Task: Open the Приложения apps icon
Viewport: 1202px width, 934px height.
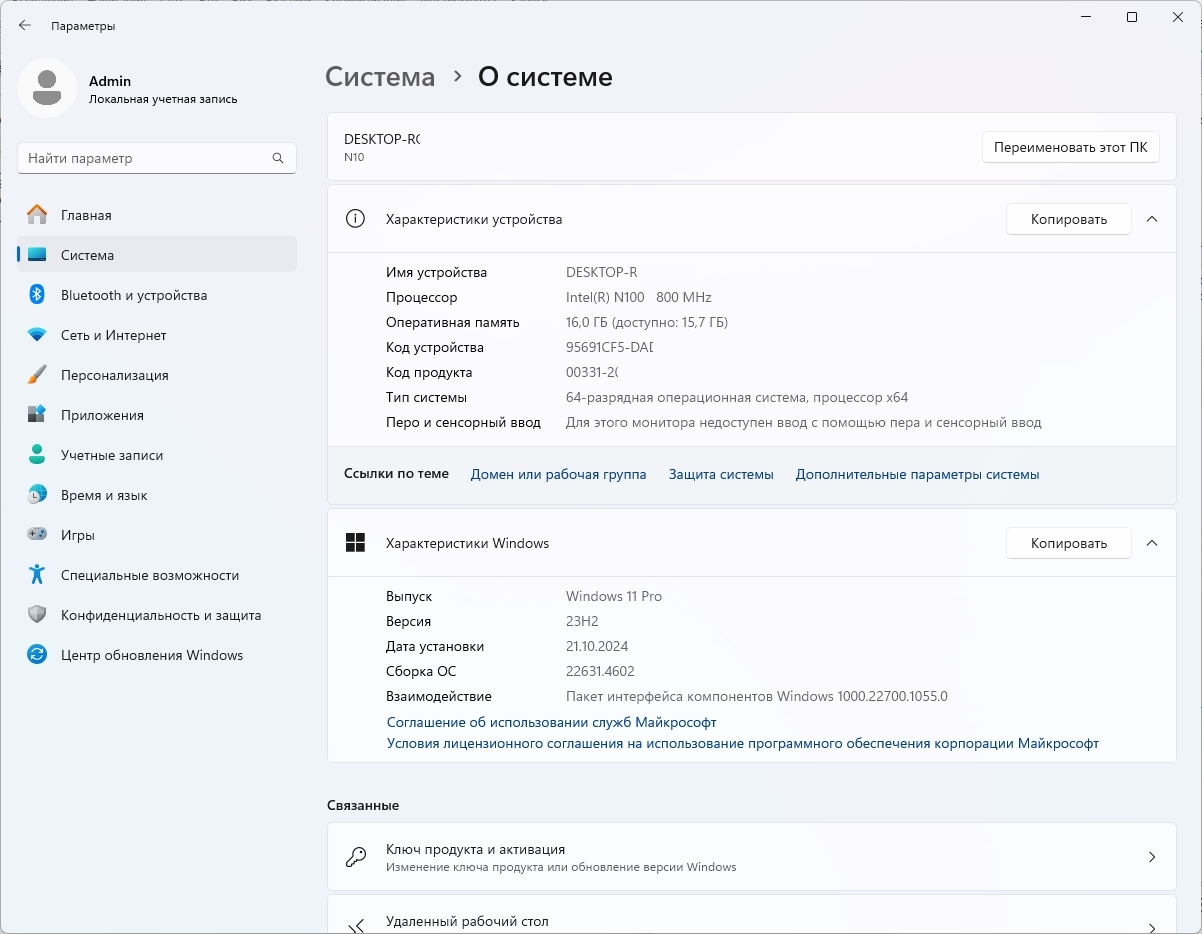Action: tap(37, 415)
